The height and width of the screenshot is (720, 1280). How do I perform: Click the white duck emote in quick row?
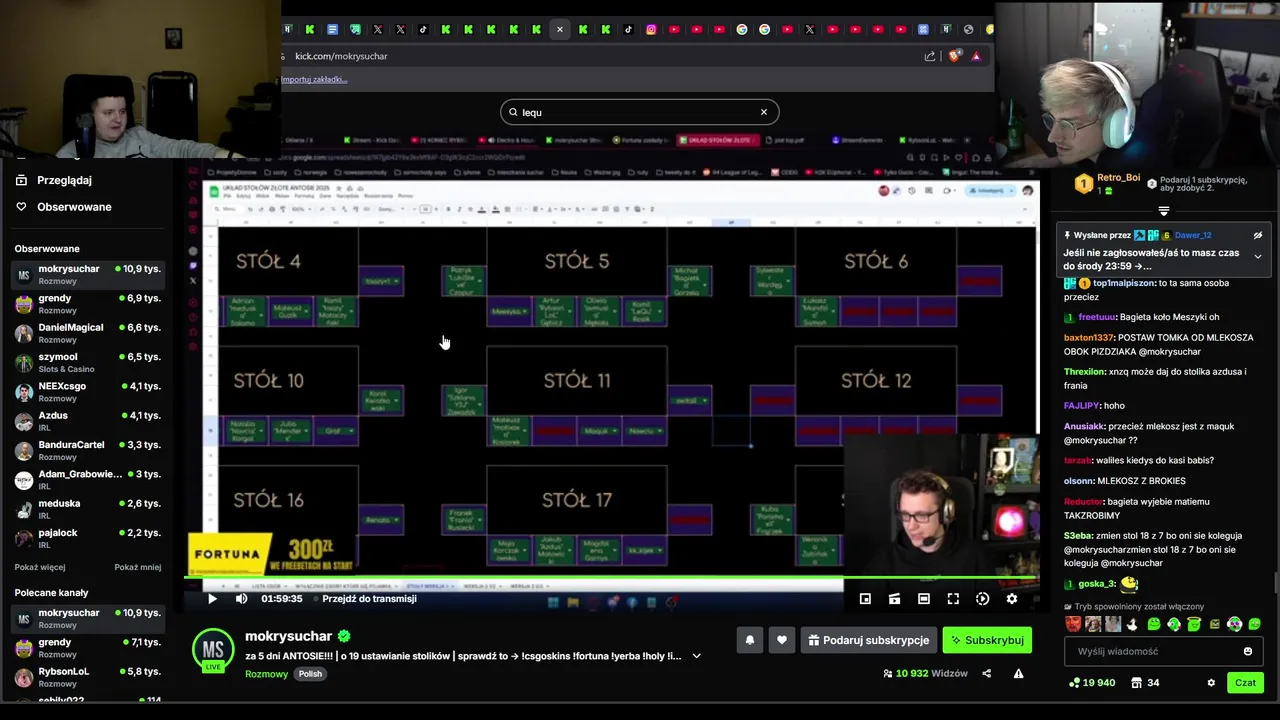pos(1133,624)
